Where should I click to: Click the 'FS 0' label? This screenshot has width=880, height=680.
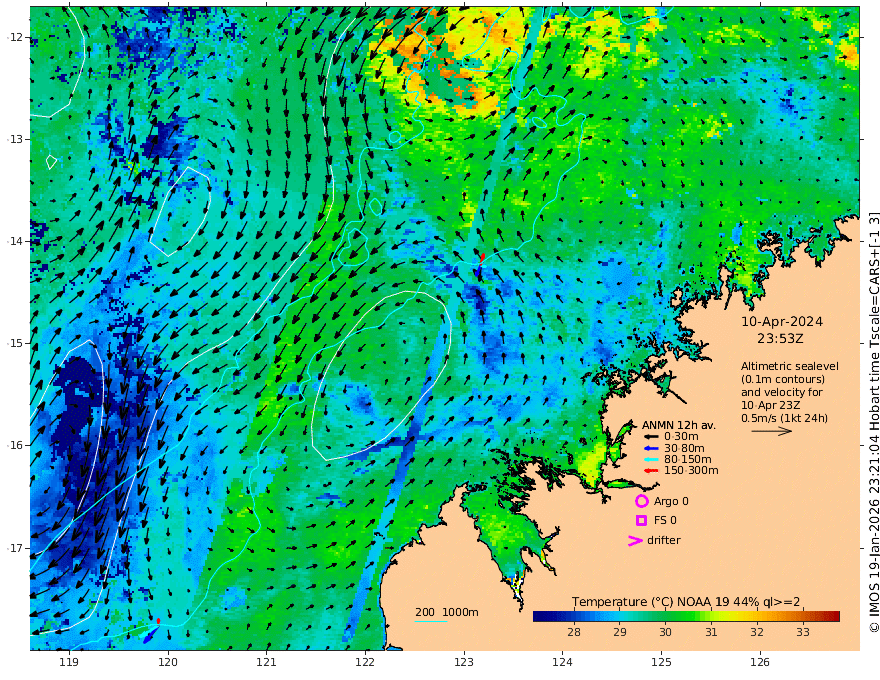[665, 521]
